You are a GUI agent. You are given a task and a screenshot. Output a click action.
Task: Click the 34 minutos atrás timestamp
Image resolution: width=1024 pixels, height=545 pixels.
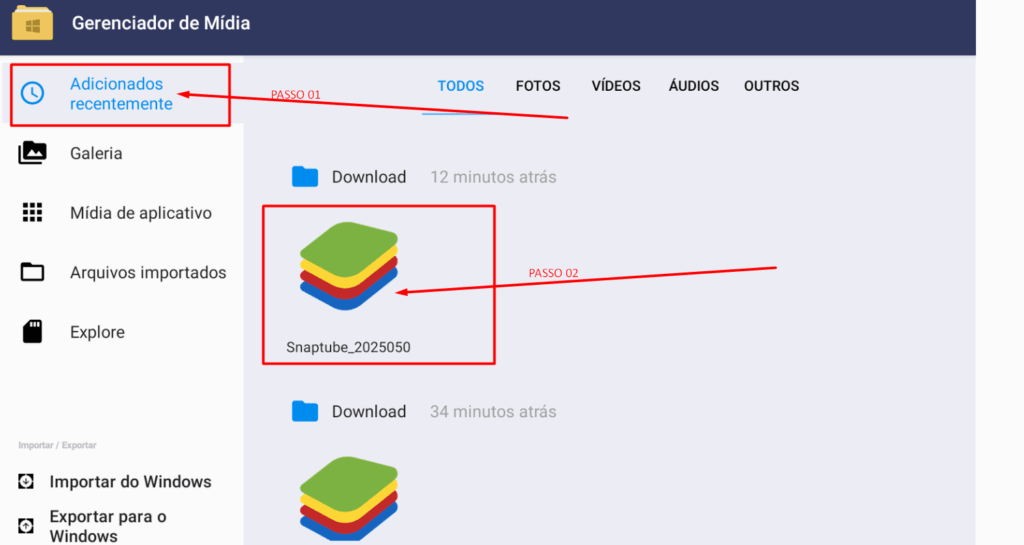[x=493, y=412]
